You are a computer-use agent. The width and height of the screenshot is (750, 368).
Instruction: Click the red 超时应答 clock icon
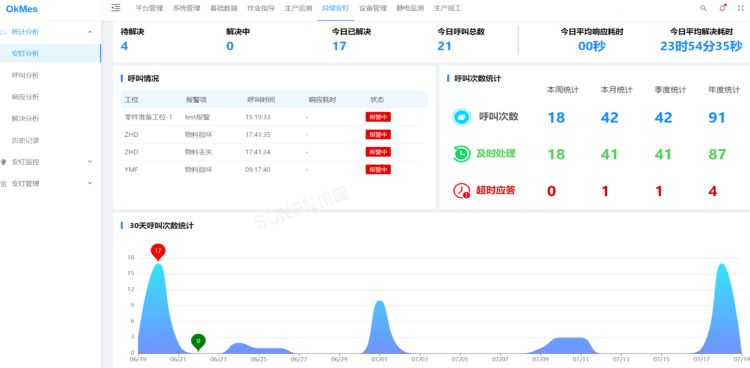tap(462, 190)
